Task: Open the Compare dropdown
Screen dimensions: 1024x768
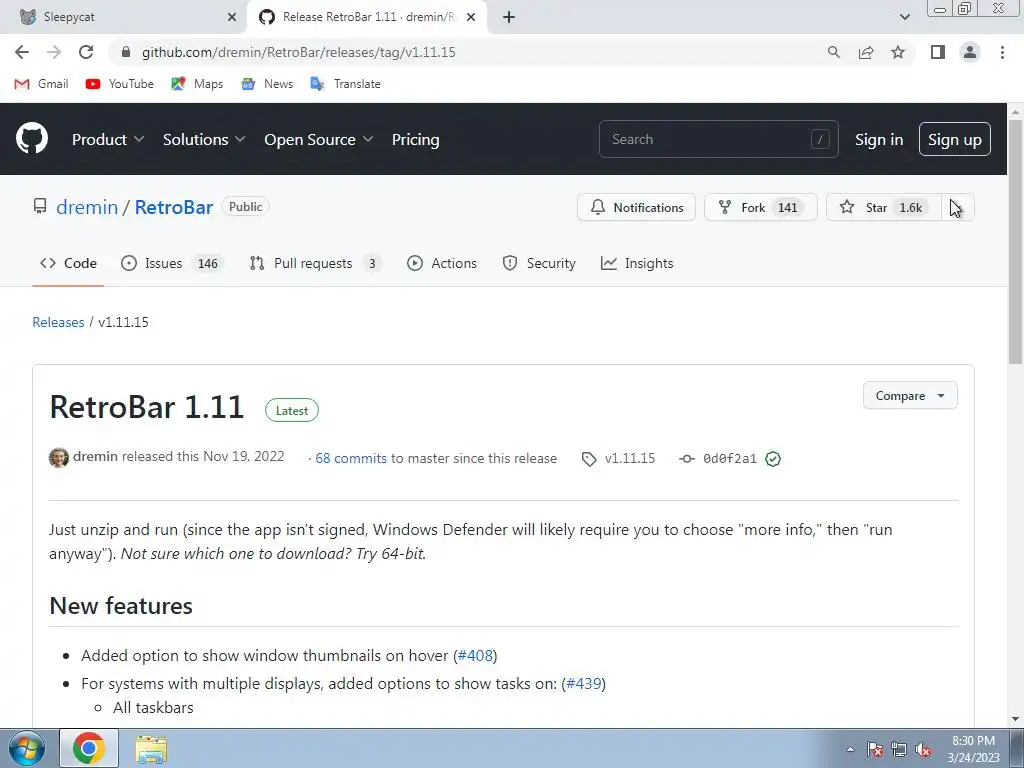Action: coord(910,395)
